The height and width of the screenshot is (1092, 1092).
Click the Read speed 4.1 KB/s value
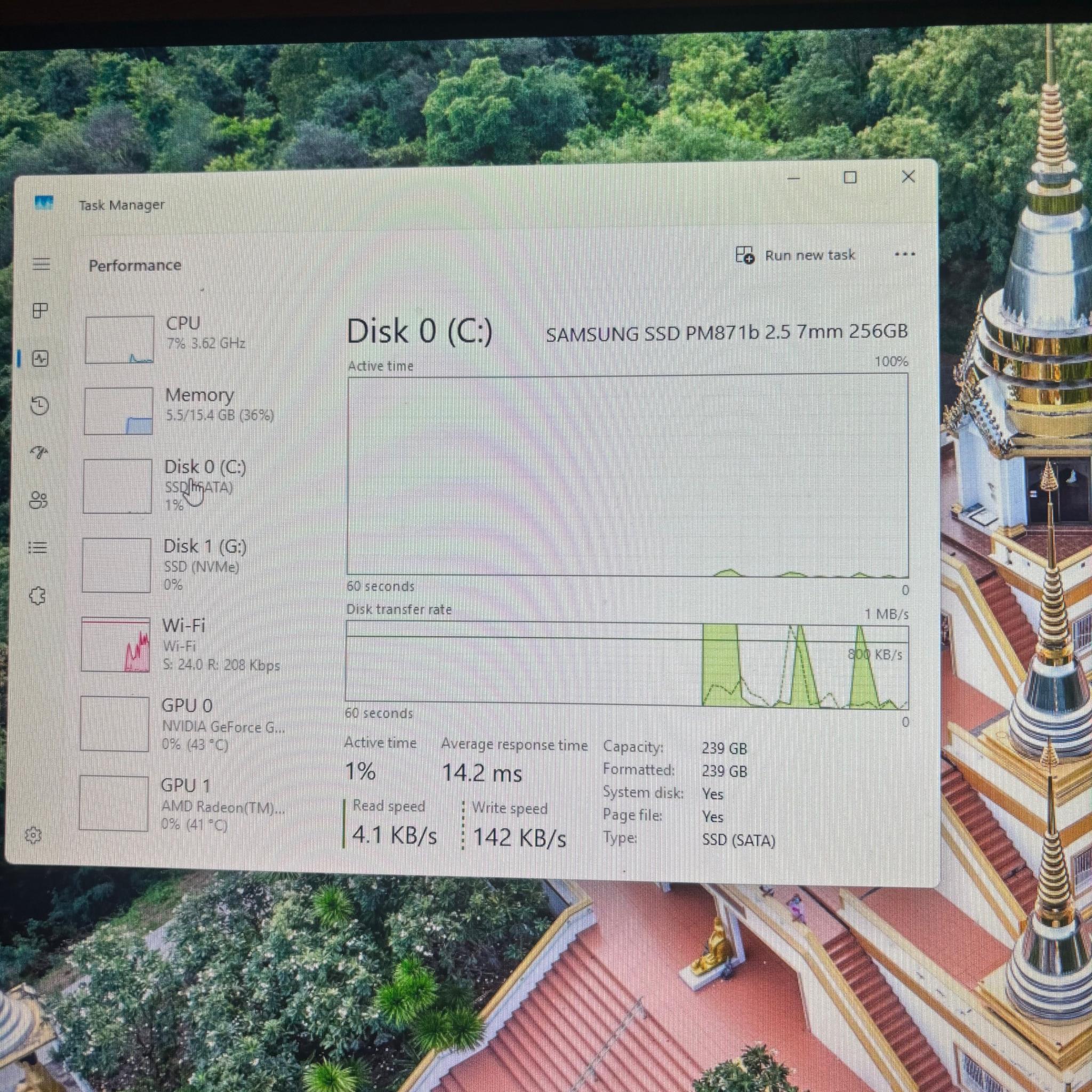[395, 835]
